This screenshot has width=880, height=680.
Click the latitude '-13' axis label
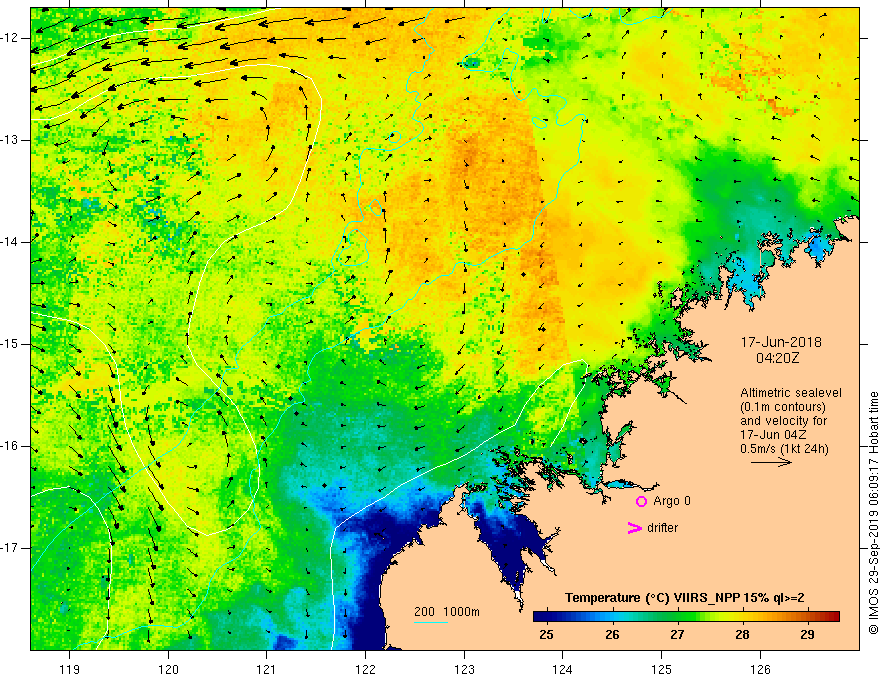pos(11,140)
